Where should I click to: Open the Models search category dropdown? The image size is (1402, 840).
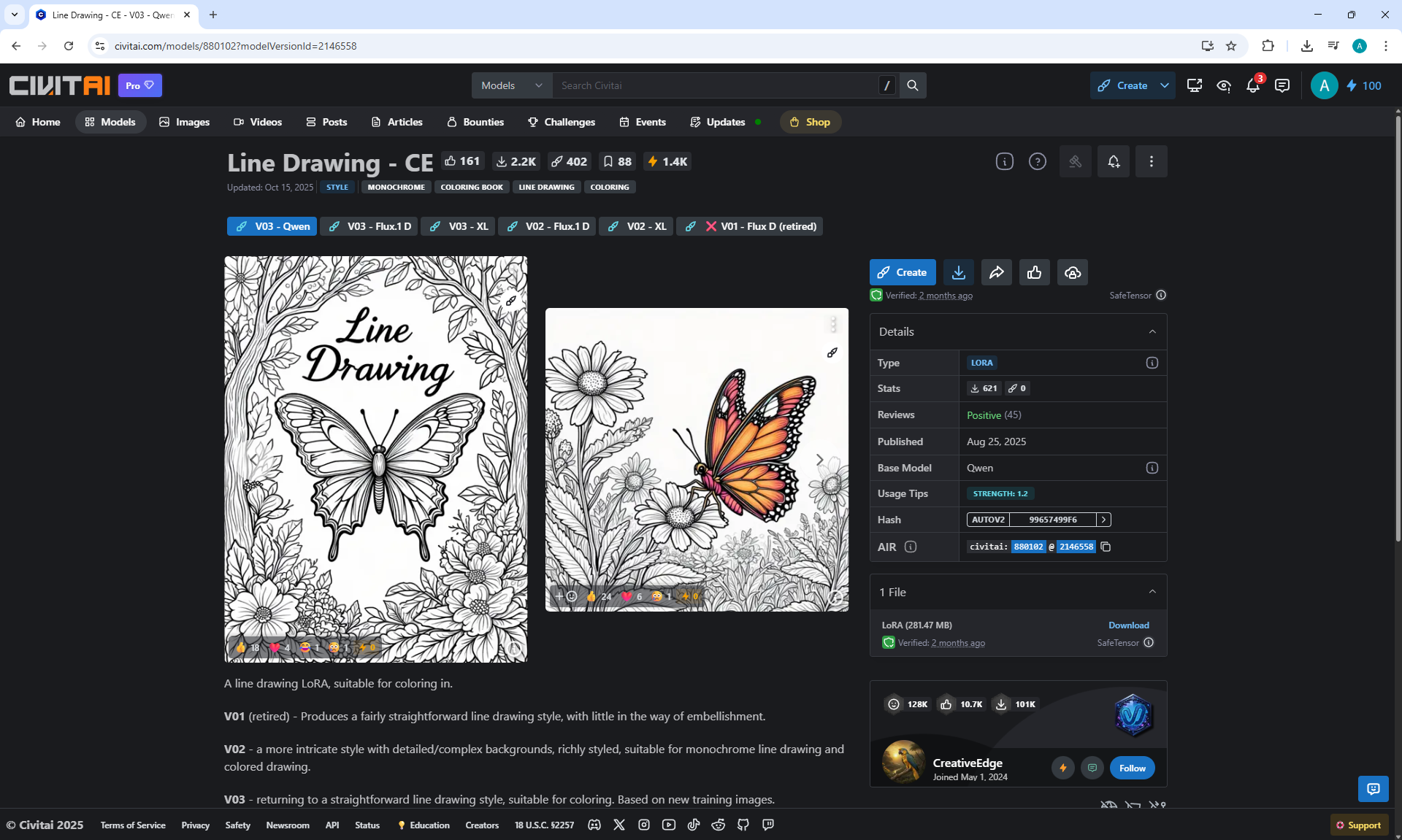click(x=511, y=85)
